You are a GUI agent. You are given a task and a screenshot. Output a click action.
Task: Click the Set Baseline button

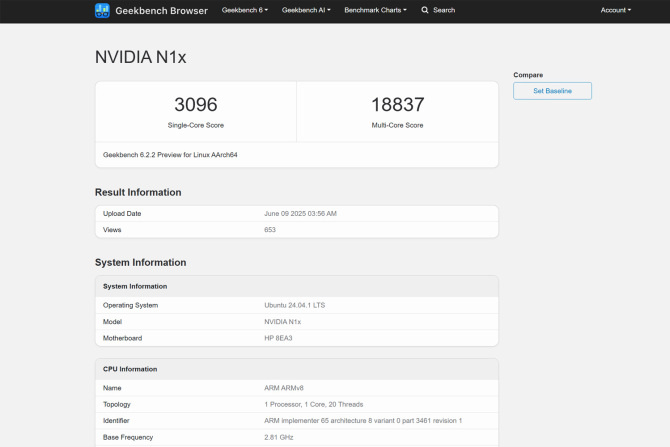[x=552, y=91]
